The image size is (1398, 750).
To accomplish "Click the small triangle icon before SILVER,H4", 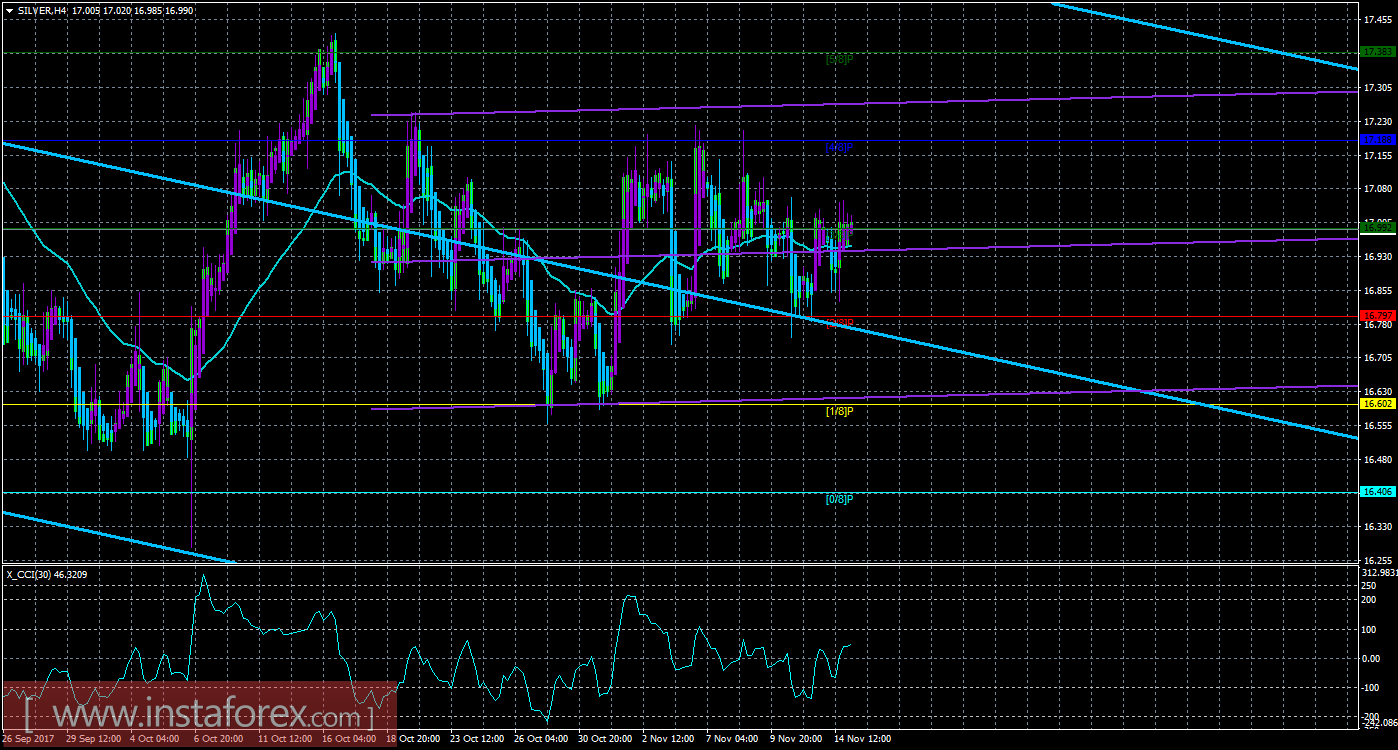I will [9, 9].
